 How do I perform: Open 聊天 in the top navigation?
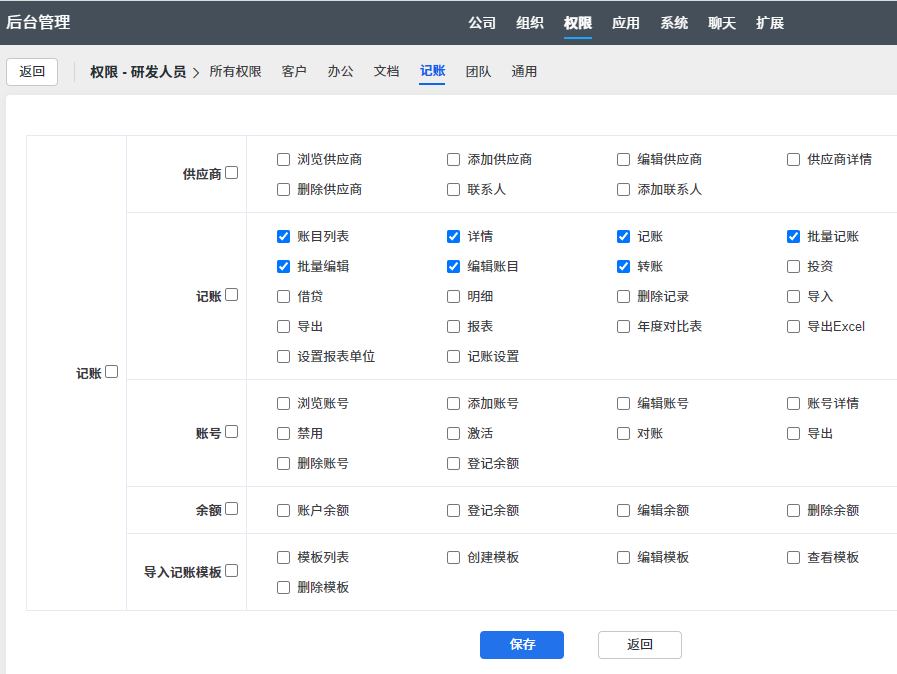tap(722, 23)
